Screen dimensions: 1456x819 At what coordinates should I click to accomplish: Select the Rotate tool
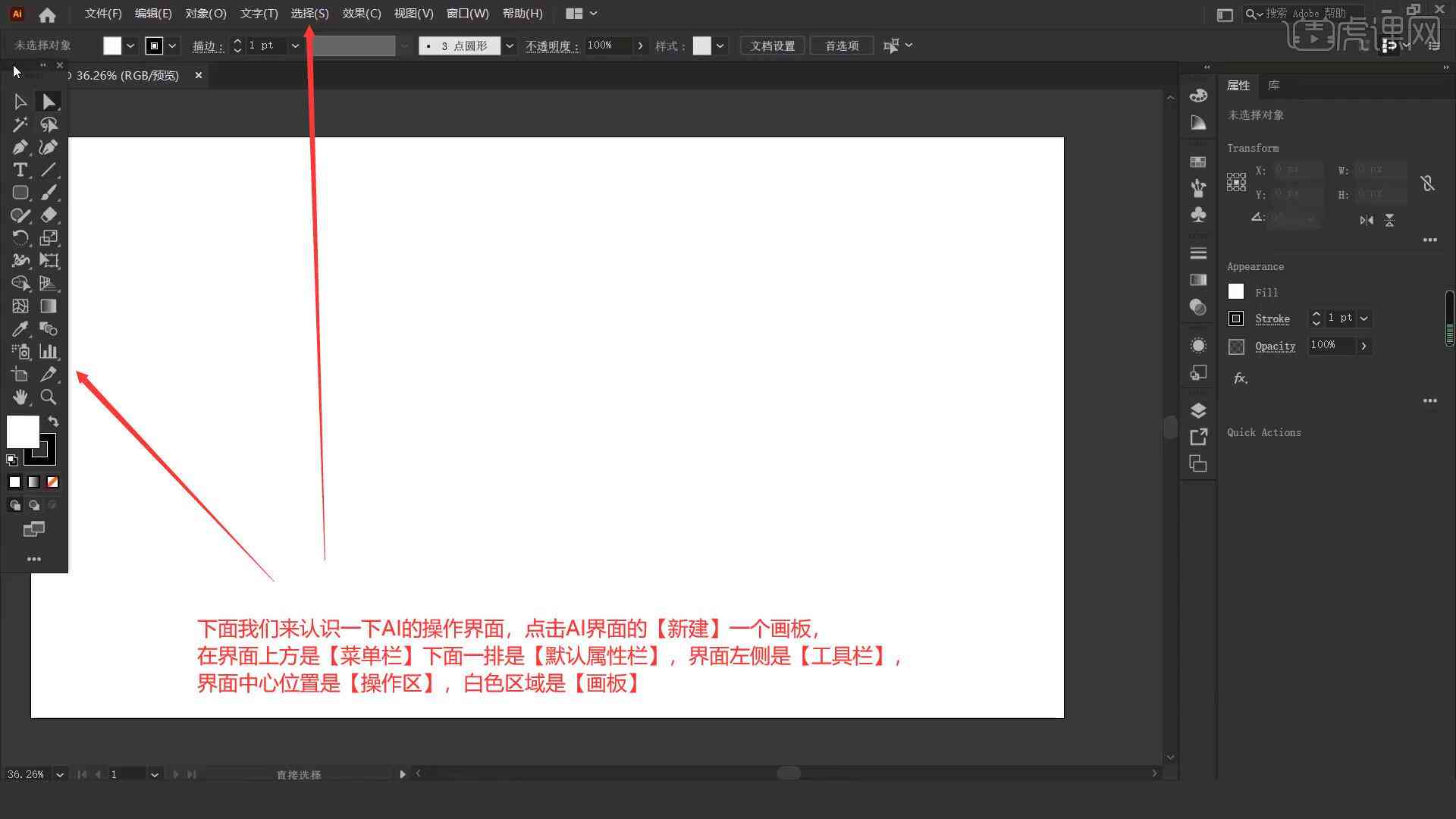[19, 237]
